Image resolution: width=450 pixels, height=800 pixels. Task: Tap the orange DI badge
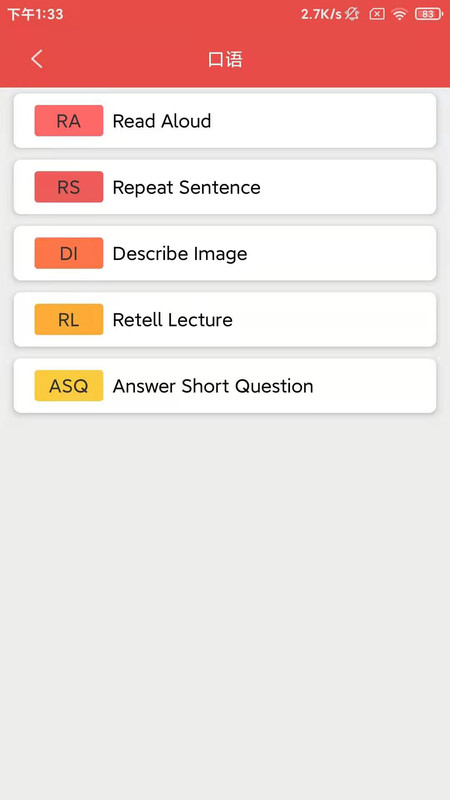tap(69, 253)
